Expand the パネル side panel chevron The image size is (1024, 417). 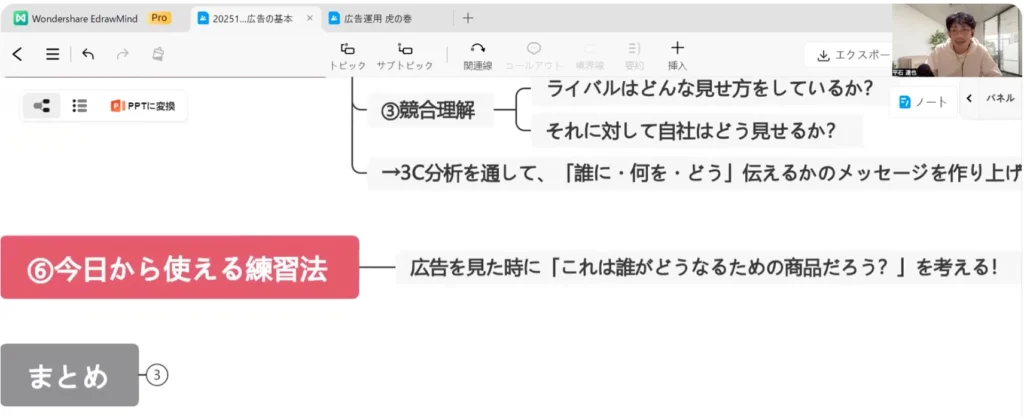[969, 98]
